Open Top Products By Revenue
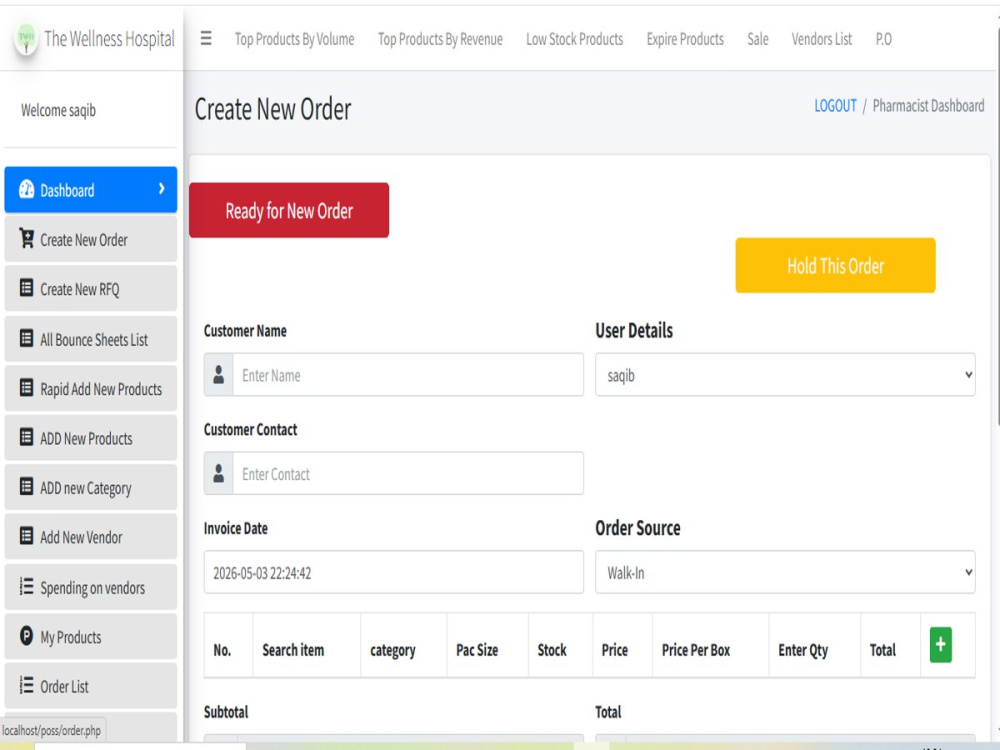This screenshot has height=750, width=1000. [440, 39]
